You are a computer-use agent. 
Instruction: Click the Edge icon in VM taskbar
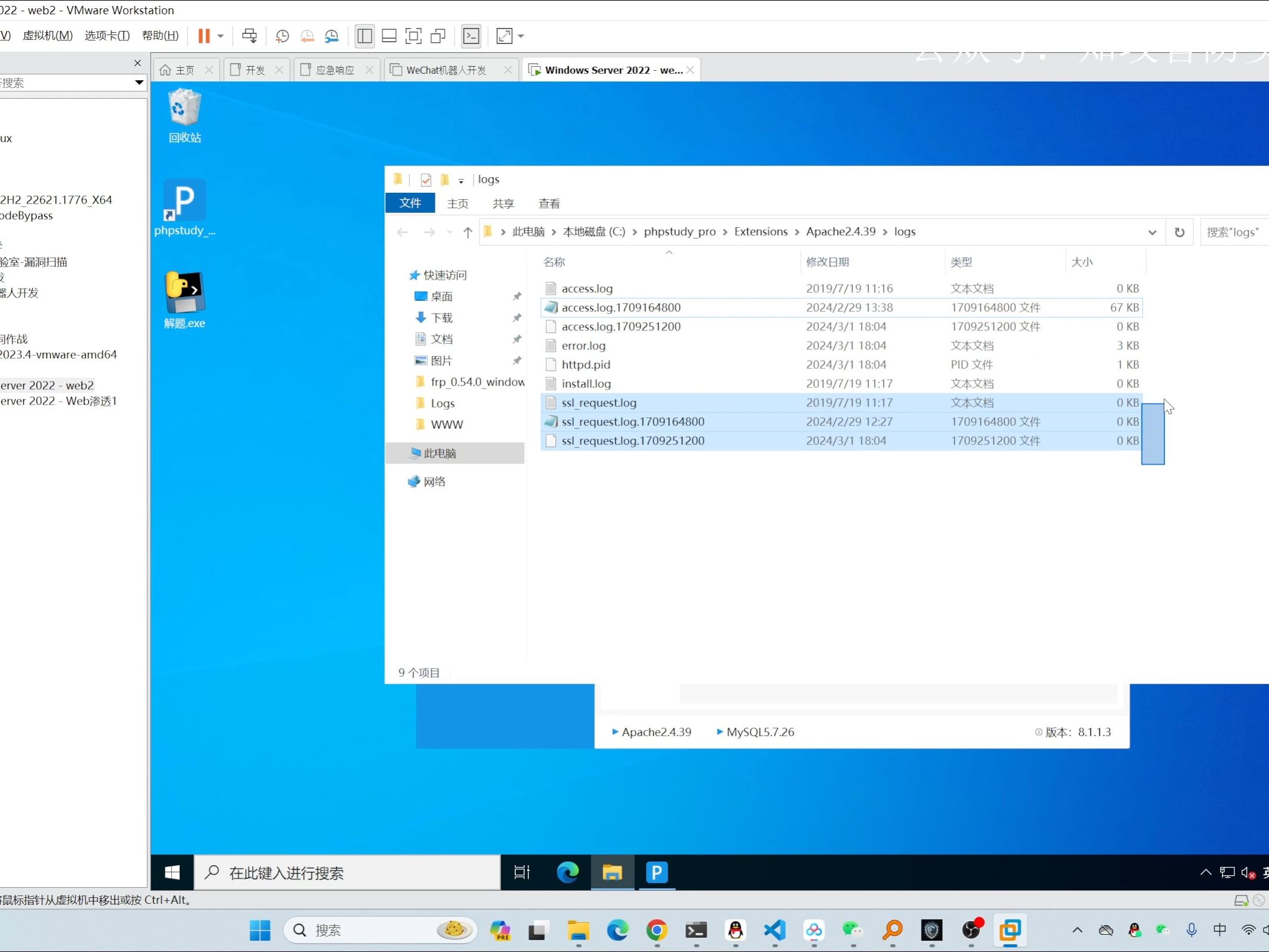click(568, 872)
